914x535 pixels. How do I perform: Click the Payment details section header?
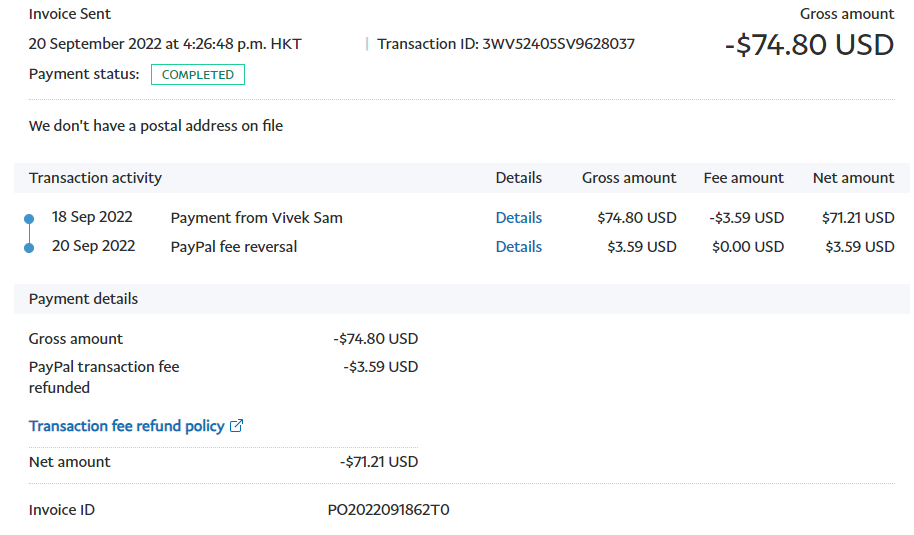point(83,299)
